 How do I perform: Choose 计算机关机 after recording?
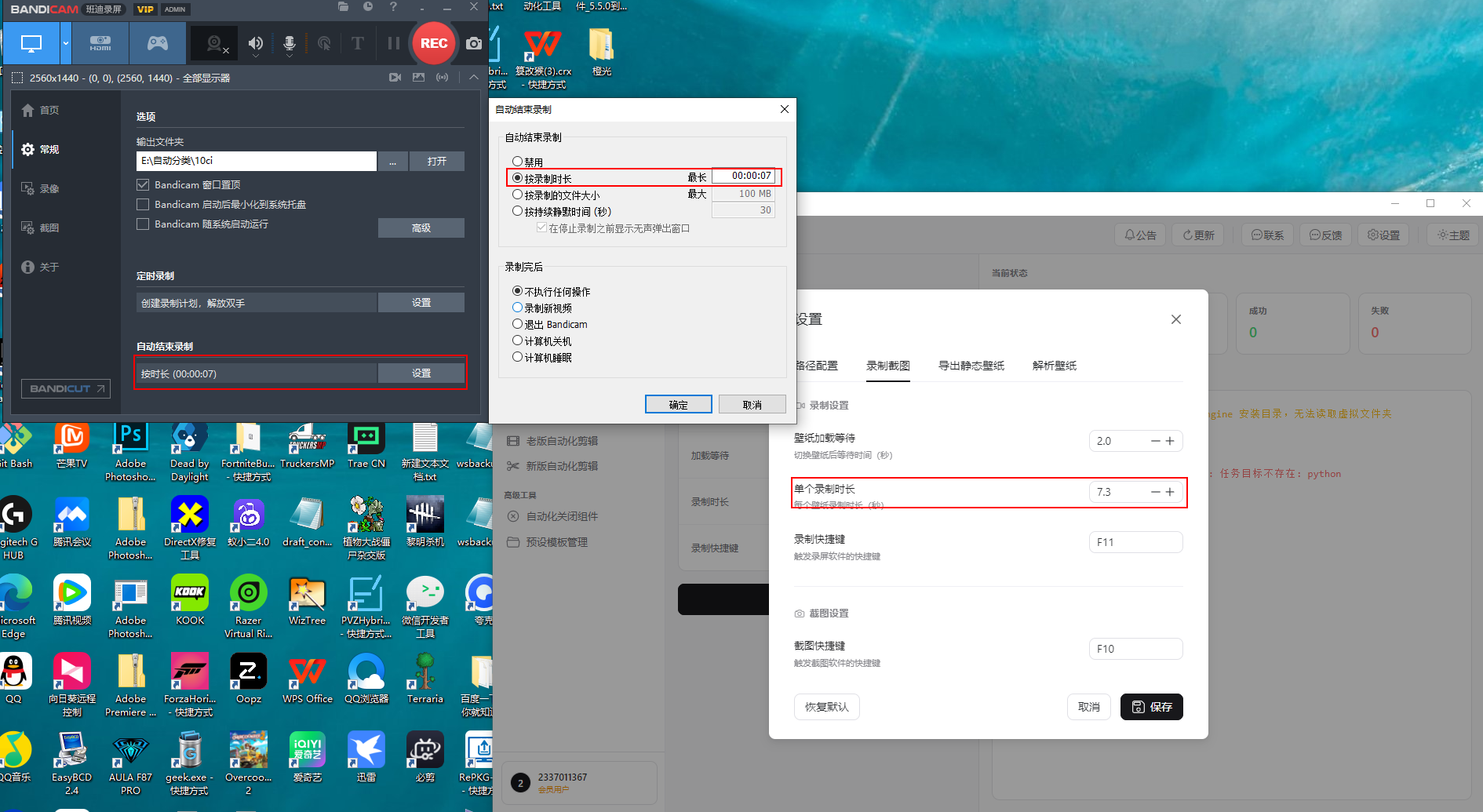point(518,340)
